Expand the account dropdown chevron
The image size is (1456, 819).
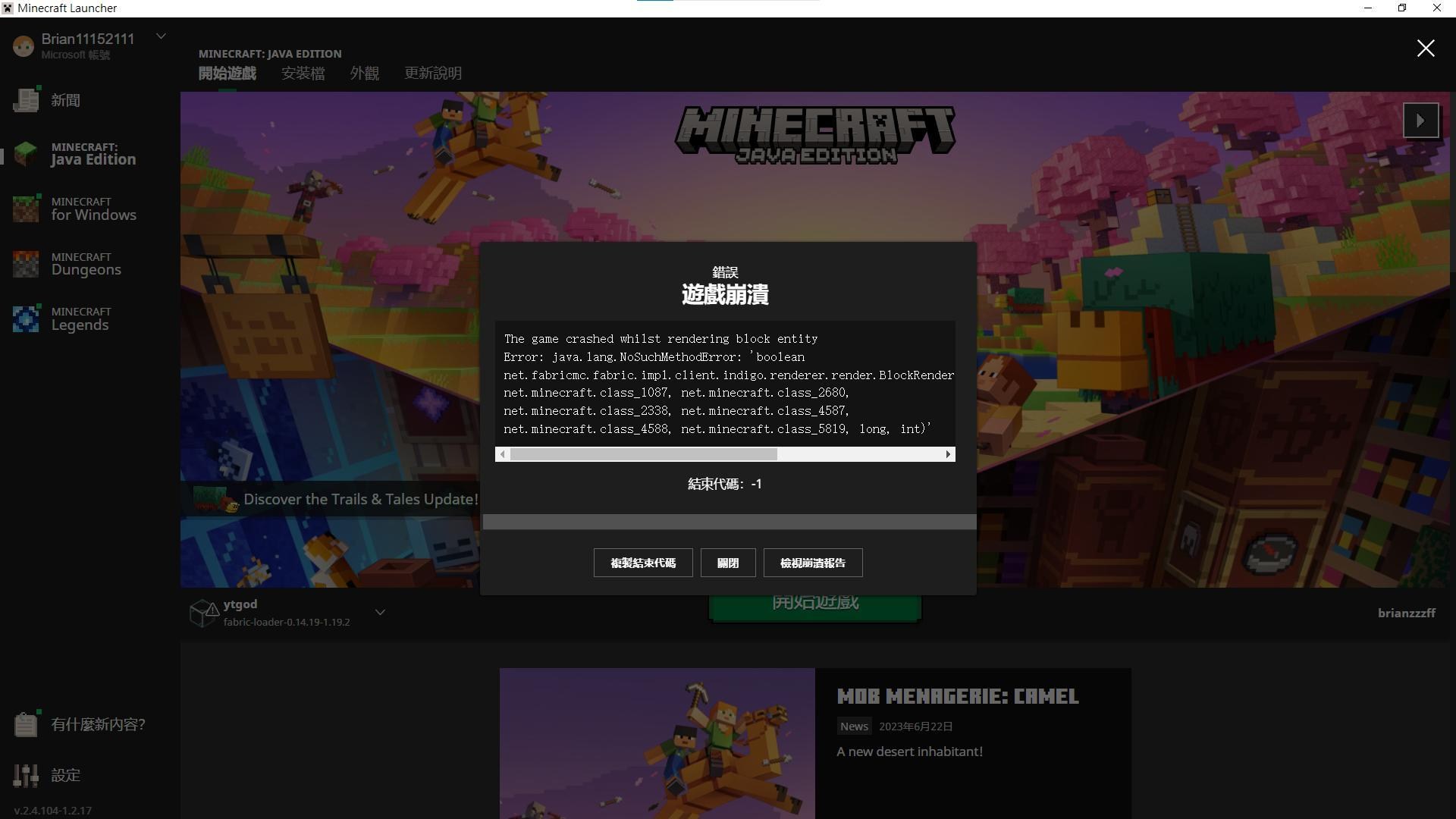pyautogui.click(x=161, y=36)
